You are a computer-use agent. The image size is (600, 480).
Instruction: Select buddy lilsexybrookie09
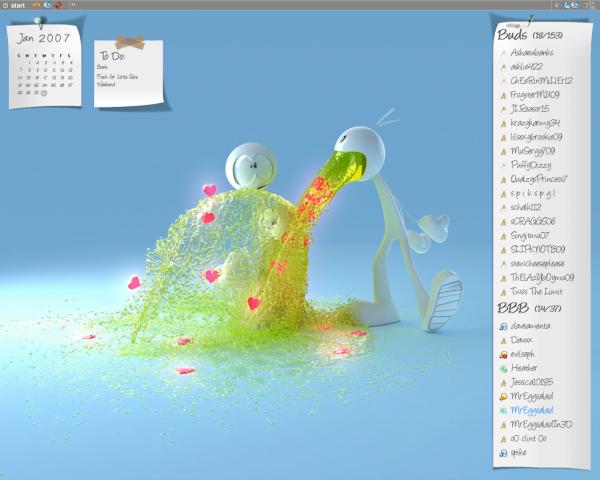536,137
